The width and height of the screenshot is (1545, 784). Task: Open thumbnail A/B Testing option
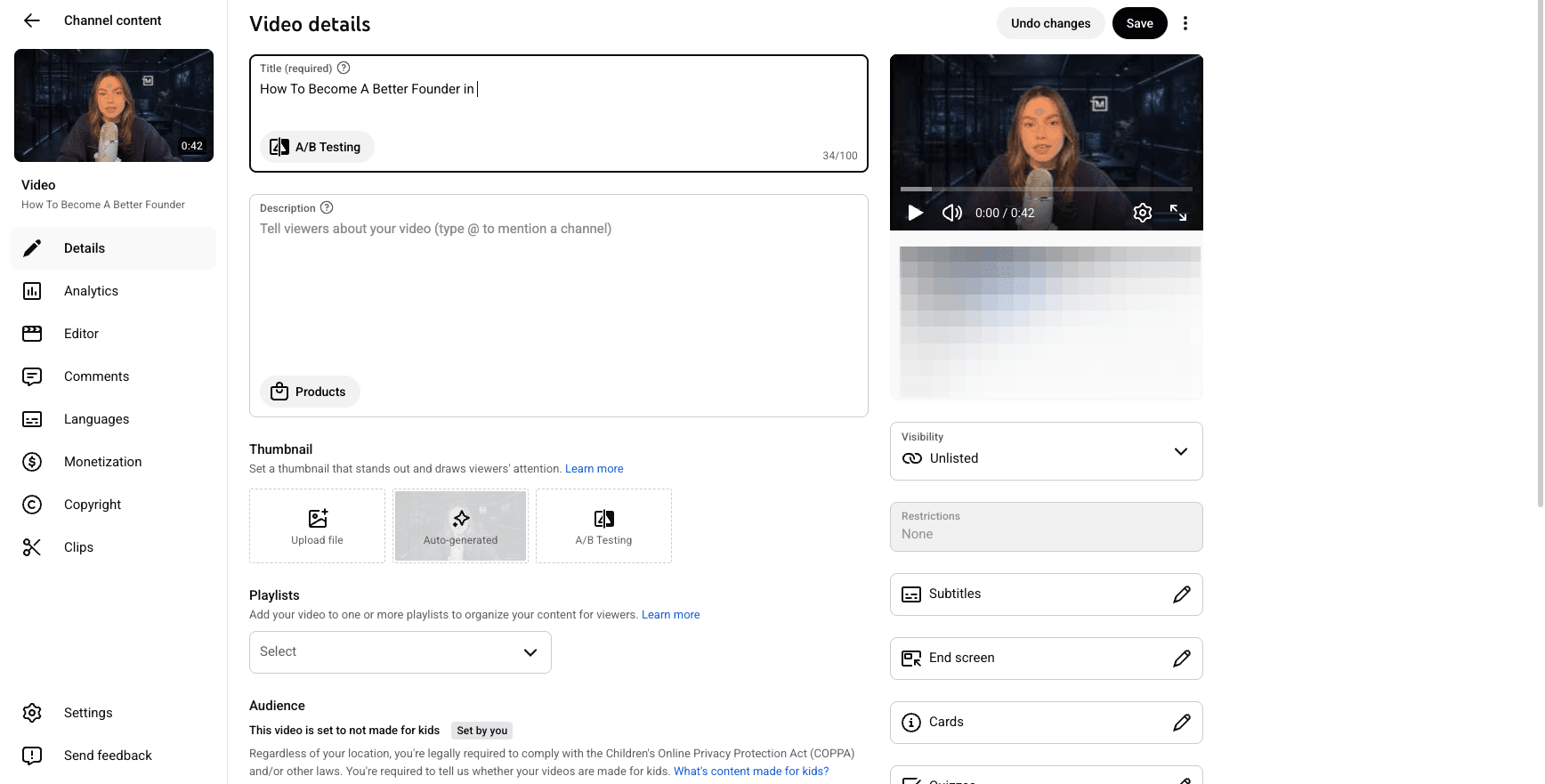tap(603, 526)
